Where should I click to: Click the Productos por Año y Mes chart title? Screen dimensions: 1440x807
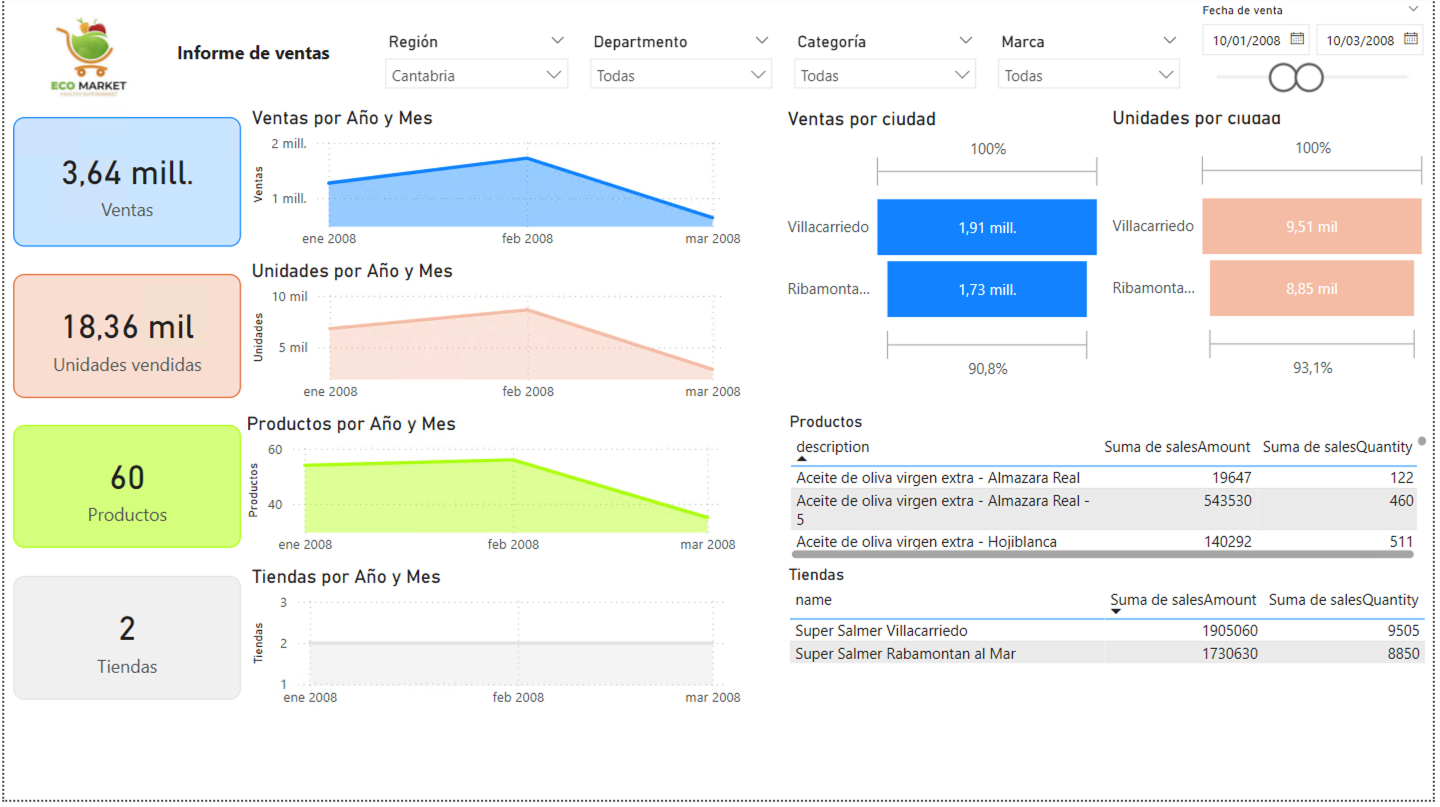click(351, 424)
